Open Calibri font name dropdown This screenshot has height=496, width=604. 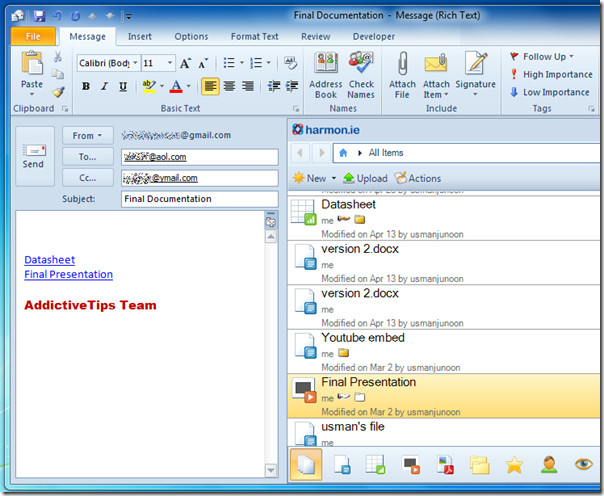click(135, 63)
